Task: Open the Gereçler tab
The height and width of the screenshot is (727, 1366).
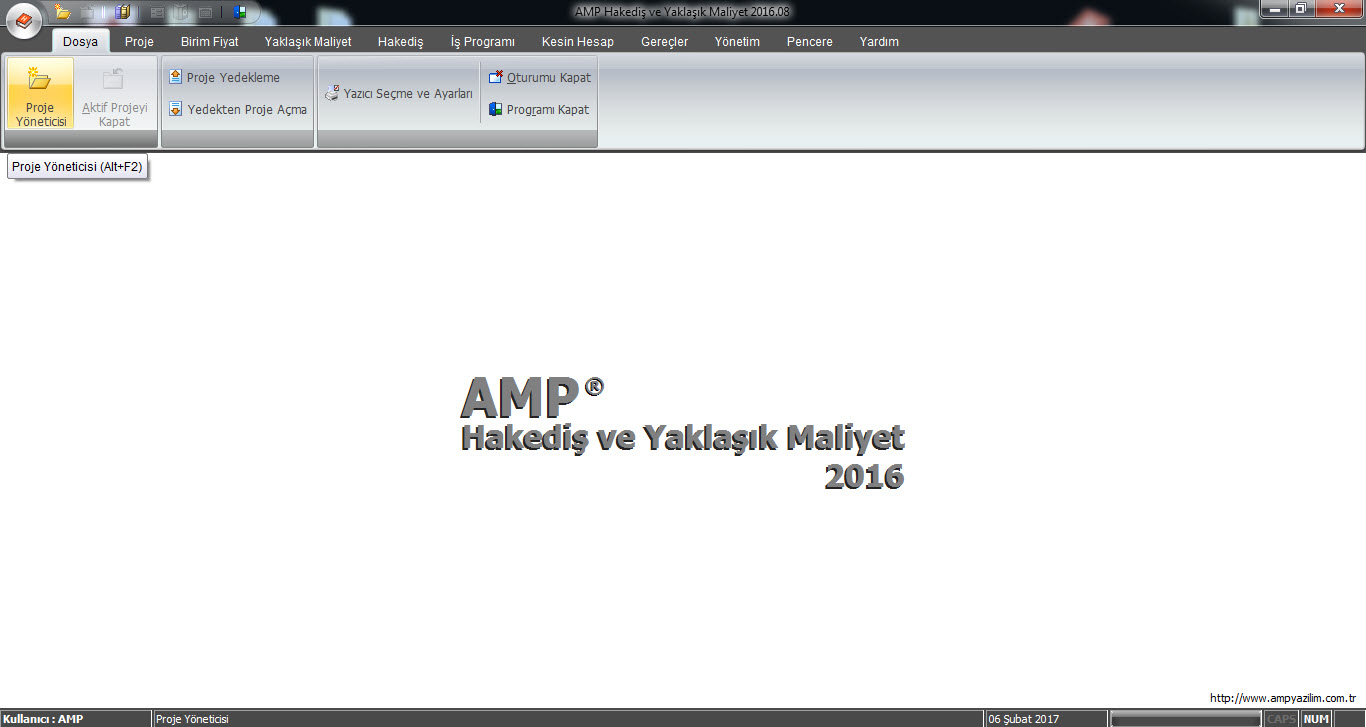Action: [x=664, y=42]
